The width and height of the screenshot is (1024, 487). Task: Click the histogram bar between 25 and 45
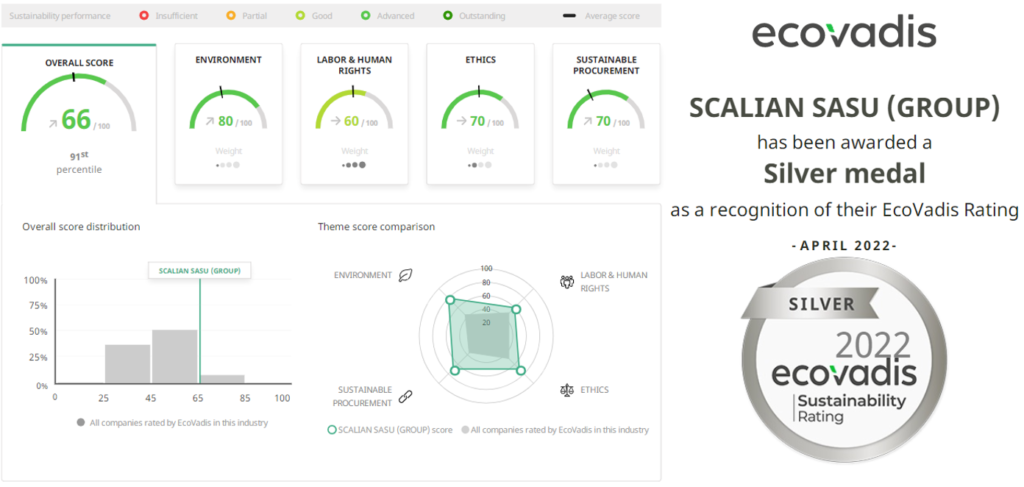[x=127, y=364]
